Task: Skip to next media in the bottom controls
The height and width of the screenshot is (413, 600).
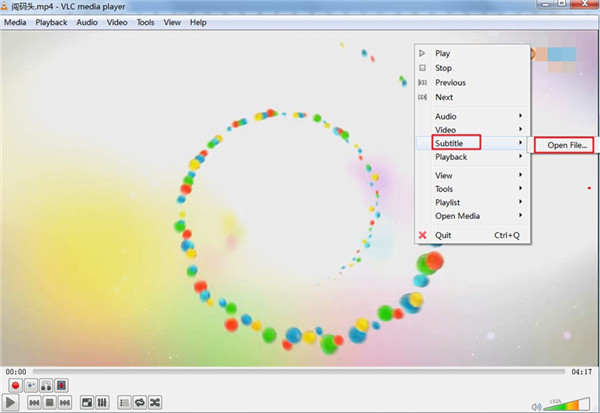Action: 65,403
